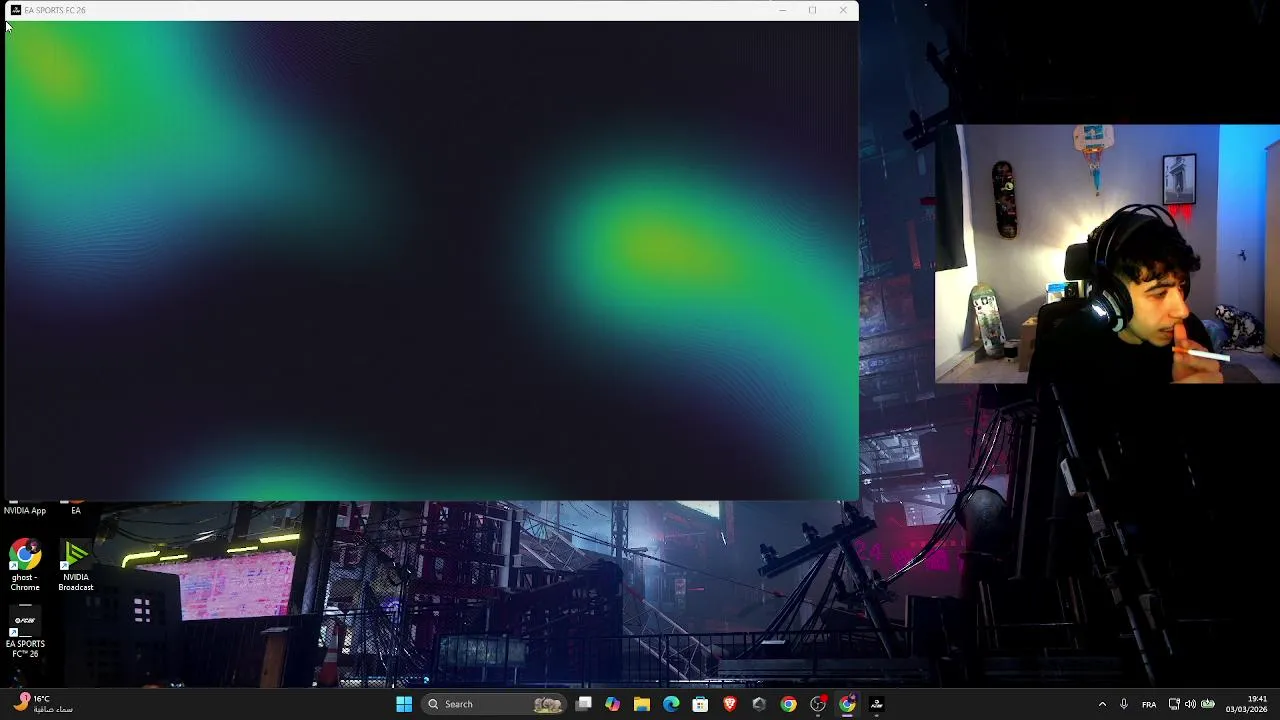Click the EA SPORTS FC 26 title bar icon
This screenshot has width=1280, height=720.
coord(15,10)
